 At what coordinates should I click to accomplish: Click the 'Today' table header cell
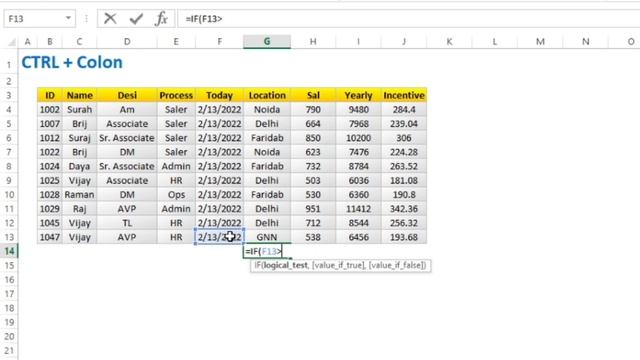pos(220,95)
